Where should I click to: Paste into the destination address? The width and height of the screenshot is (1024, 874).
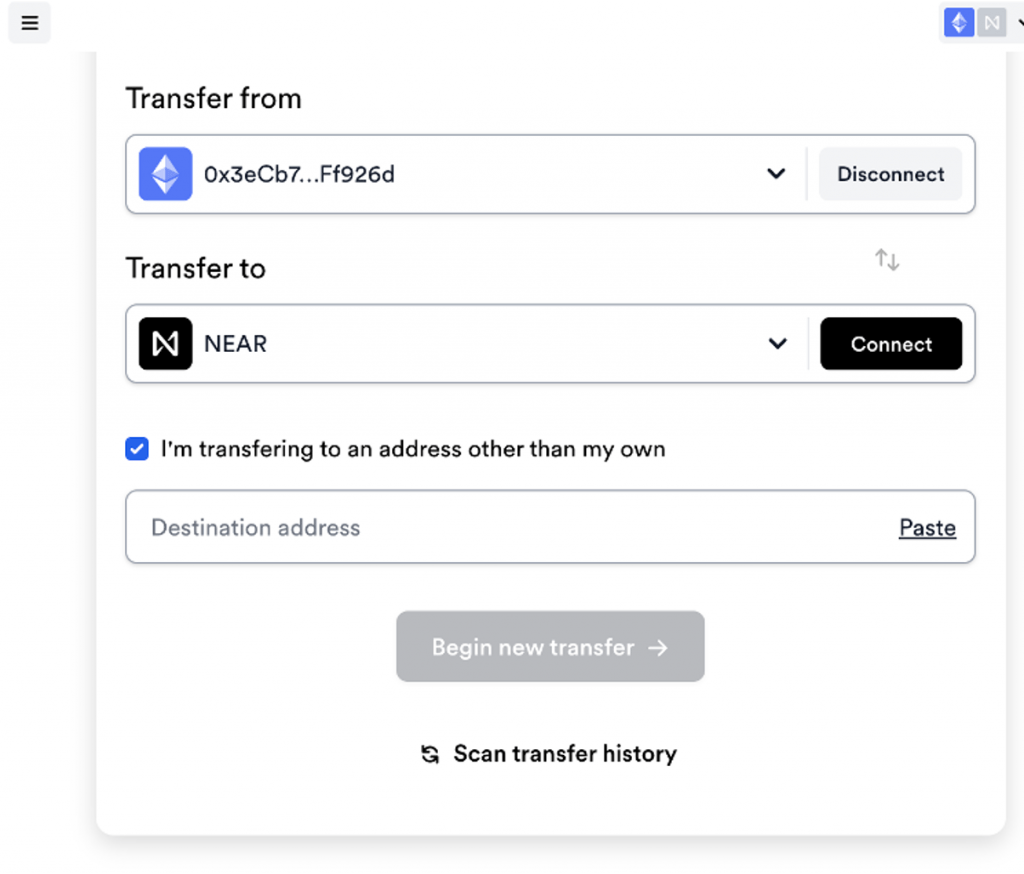[x=927, y=528]
